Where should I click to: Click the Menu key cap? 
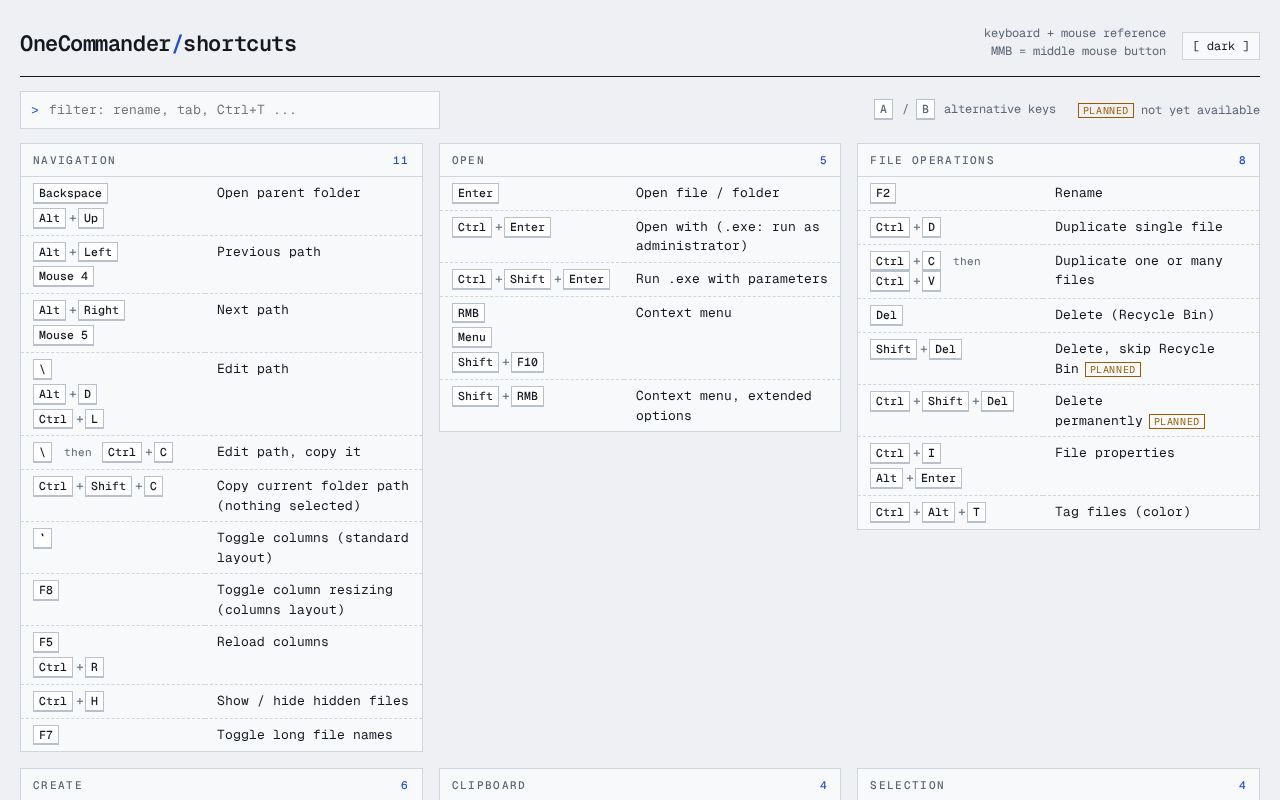tap(472, 337)
